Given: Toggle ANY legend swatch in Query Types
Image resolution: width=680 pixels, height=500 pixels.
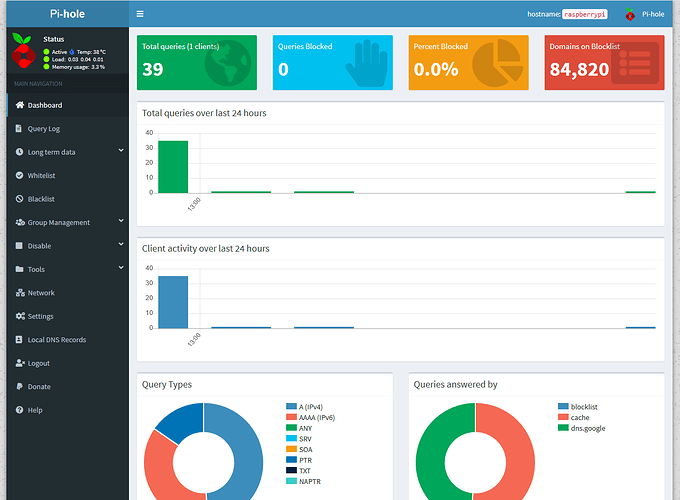Looking at the screenshot, I should (291, 428).
